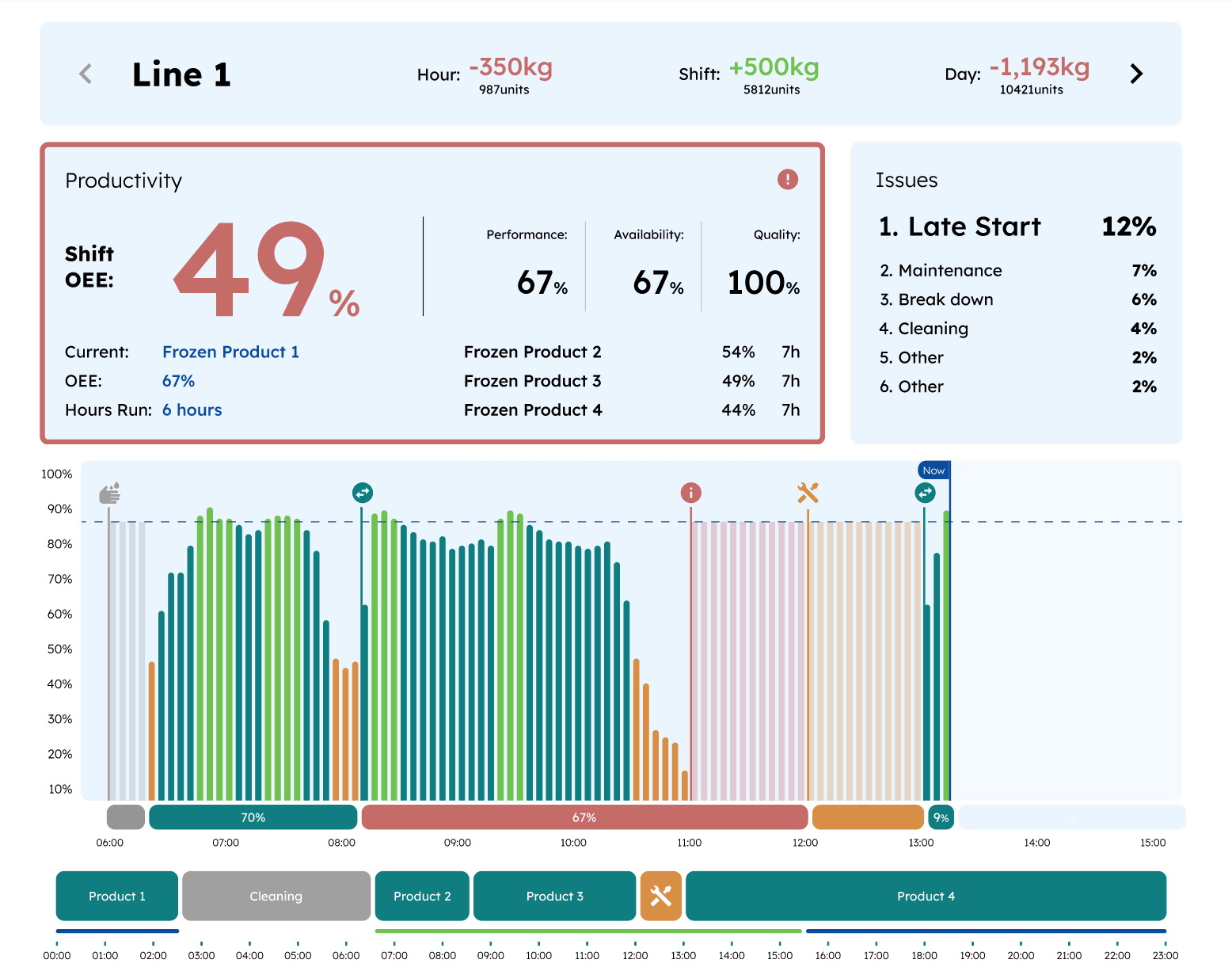Select issue row 6. Other
The image size is (1232, 971).
(1017, 386)
